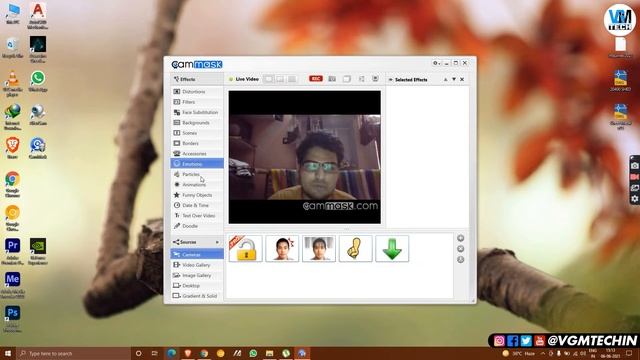
Task: Open Brave browser desktop icon
Action: coord(13,148)
